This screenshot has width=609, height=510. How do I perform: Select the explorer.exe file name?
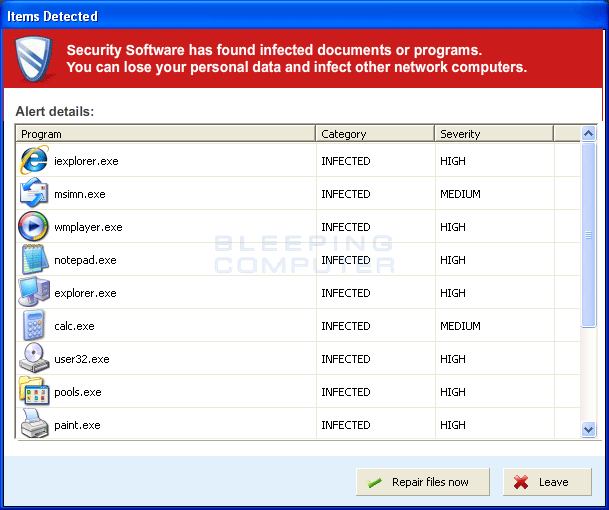click(x=85, y=293)
